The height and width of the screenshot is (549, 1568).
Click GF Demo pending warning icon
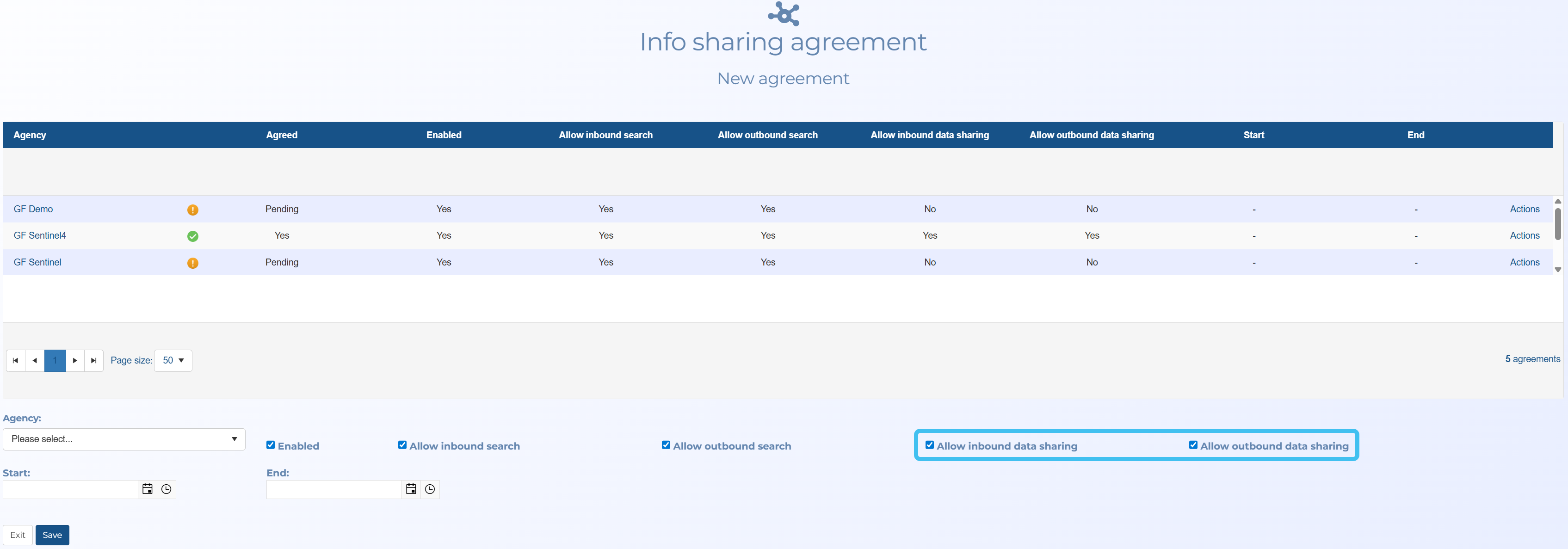pyautogui.click(x=192, y=210)
